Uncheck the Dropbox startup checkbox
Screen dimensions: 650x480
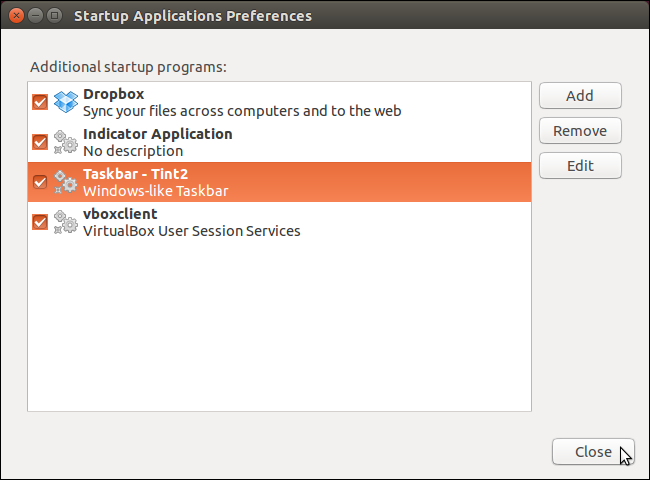click(40, 102)
